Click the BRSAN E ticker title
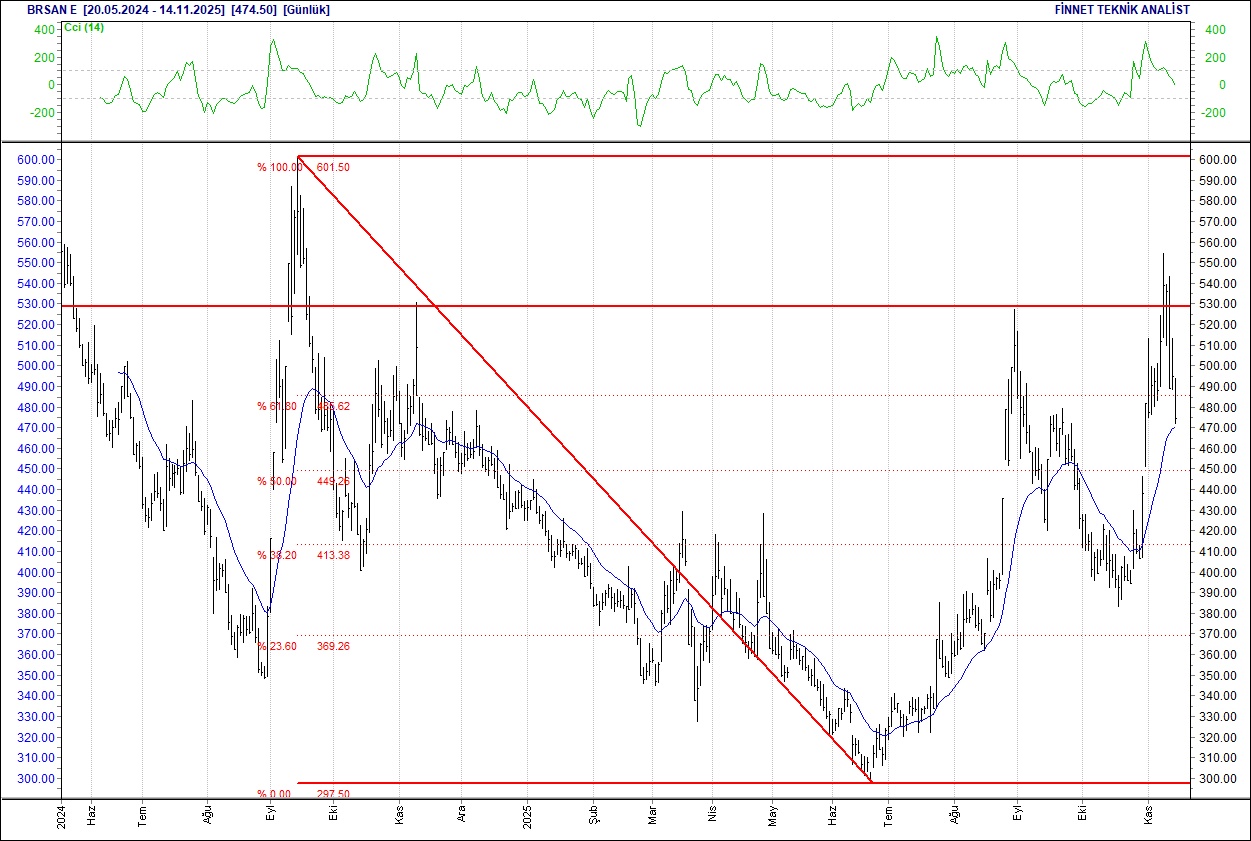The height and width of the screenshot is (841, 1251). [x=52, y=9]
